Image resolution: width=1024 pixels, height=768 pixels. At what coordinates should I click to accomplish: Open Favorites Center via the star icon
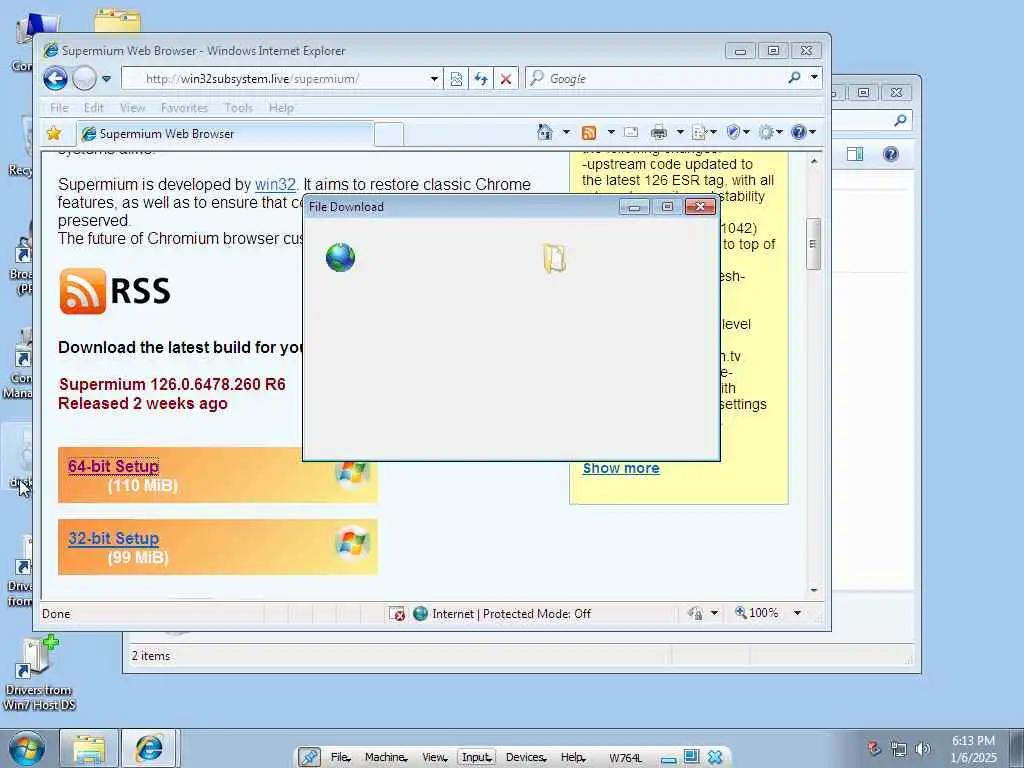pyautogui.click(x=54, y=133)
